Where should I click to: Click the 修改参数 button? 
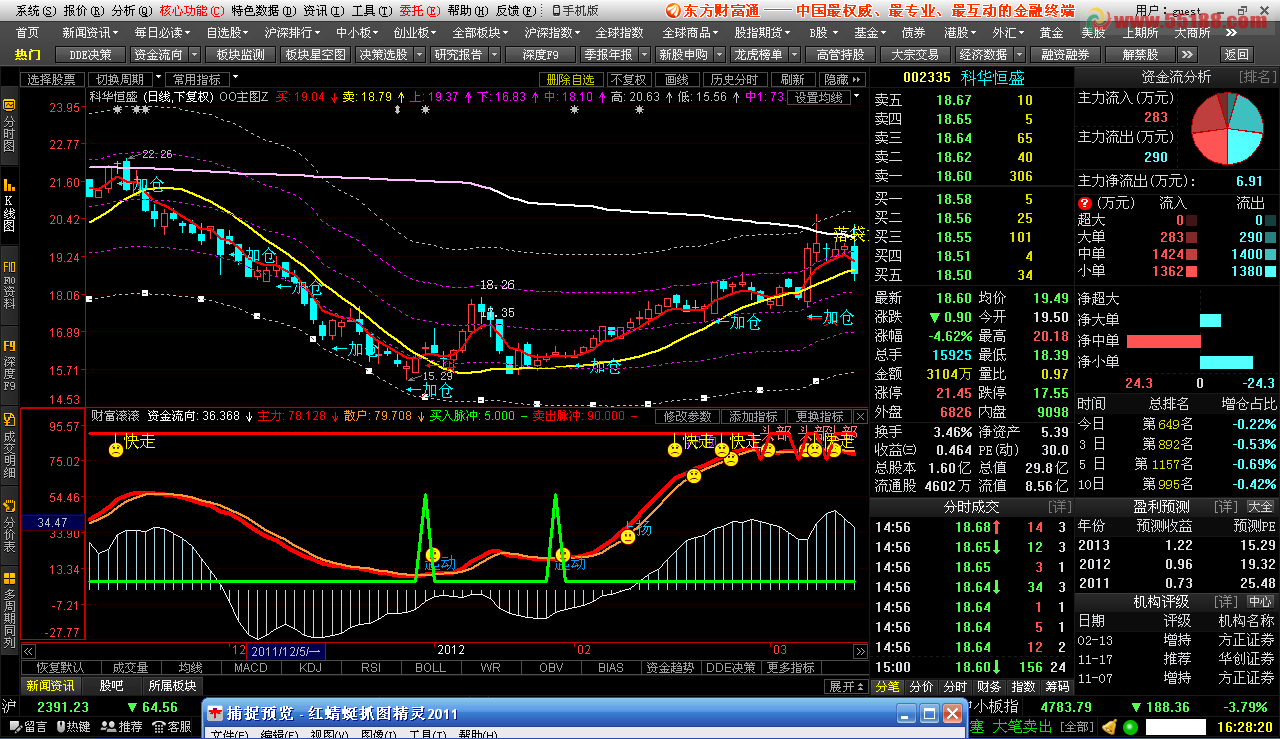click(x=688, y=416)
